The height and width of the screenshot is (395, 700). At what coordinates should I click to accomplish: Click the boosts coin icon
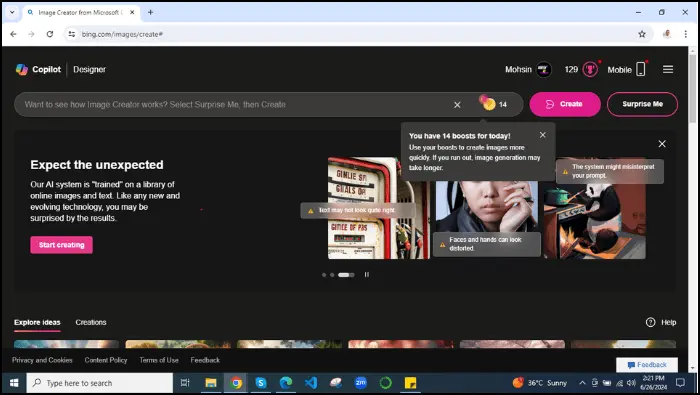[x=488, y=103]
